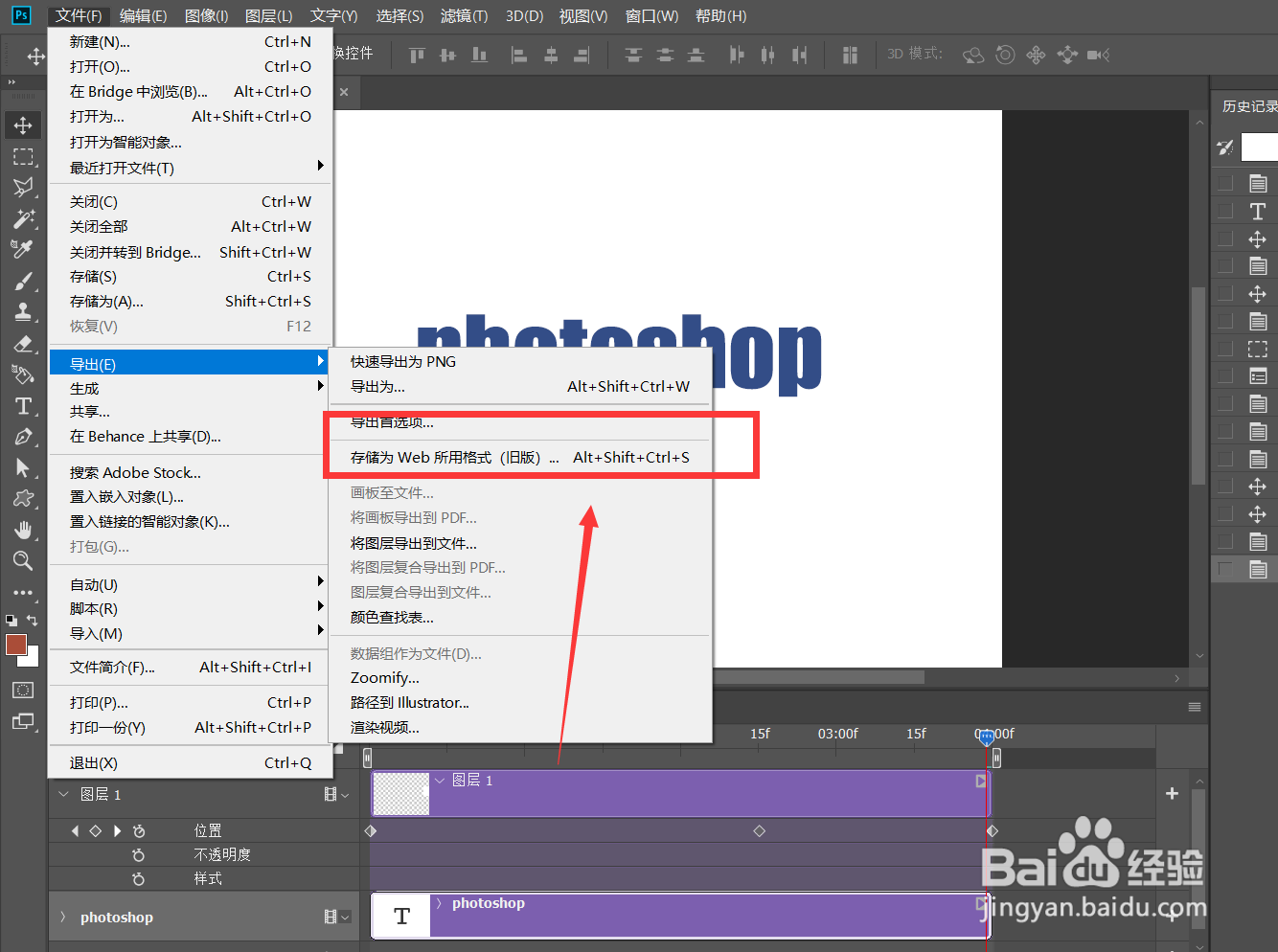Go to previous keyframe arrow
Image resolution: width=1278 pixels, height=952 pixels.
(75, 831)
